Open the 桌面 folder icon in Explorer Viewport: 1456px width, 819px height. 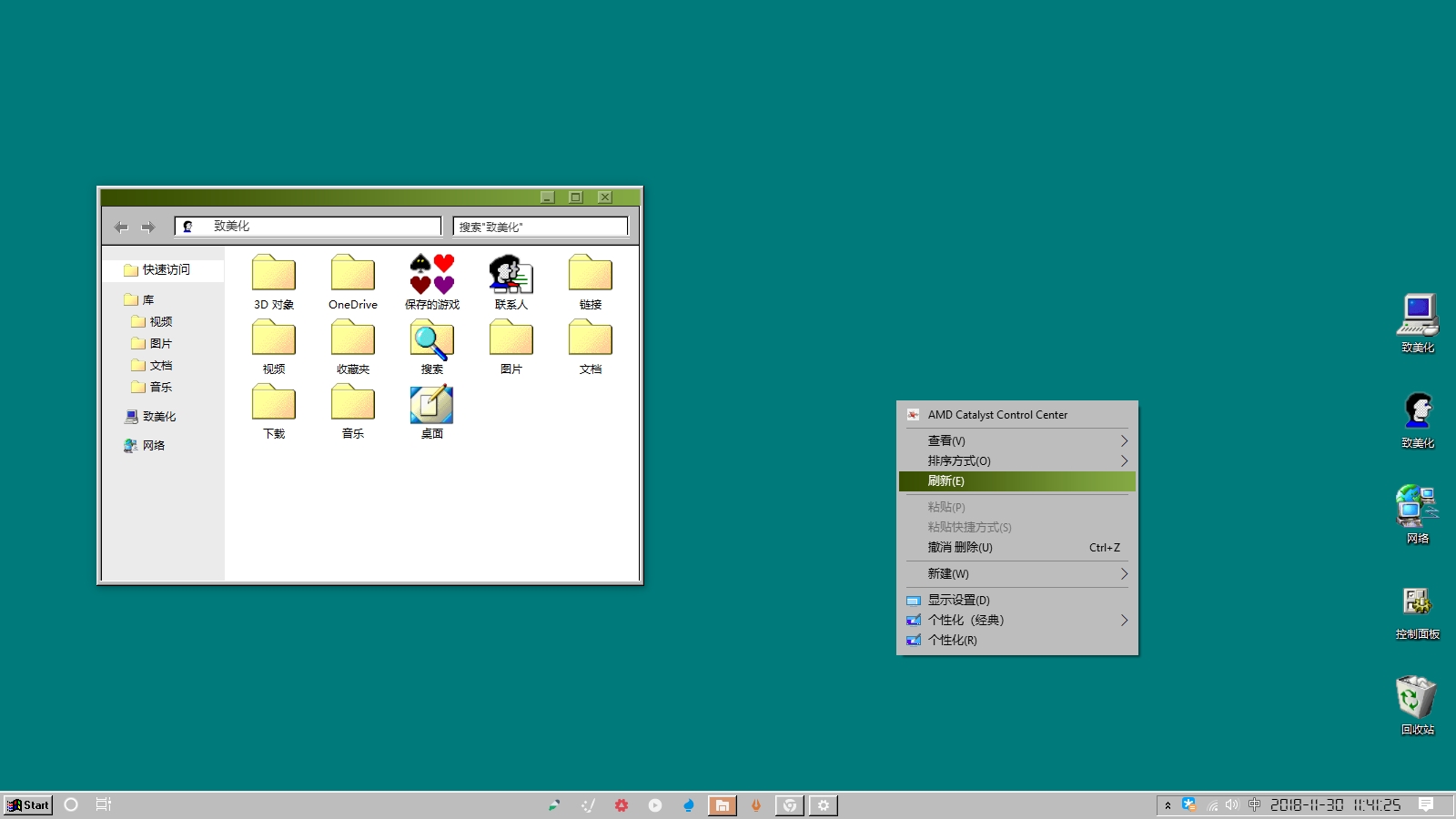coord(431,406)
